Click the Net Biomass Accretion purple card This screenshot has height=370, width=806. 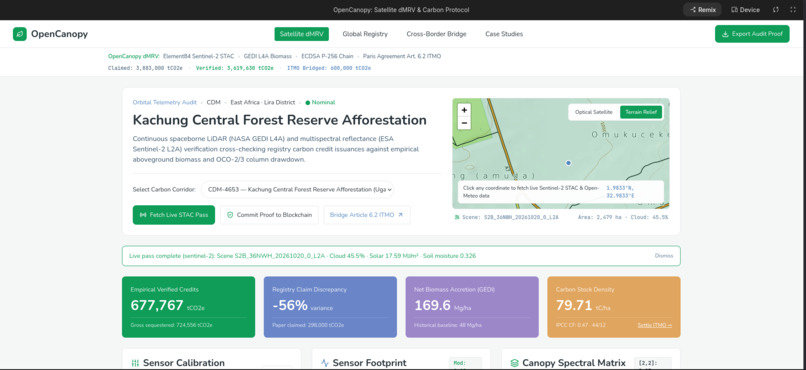coord(472,307)
